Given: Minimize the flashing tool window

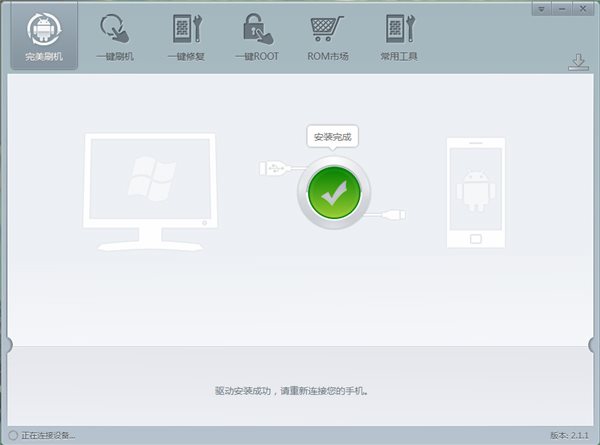Looking at the screenshot, I should pos(562,9).
